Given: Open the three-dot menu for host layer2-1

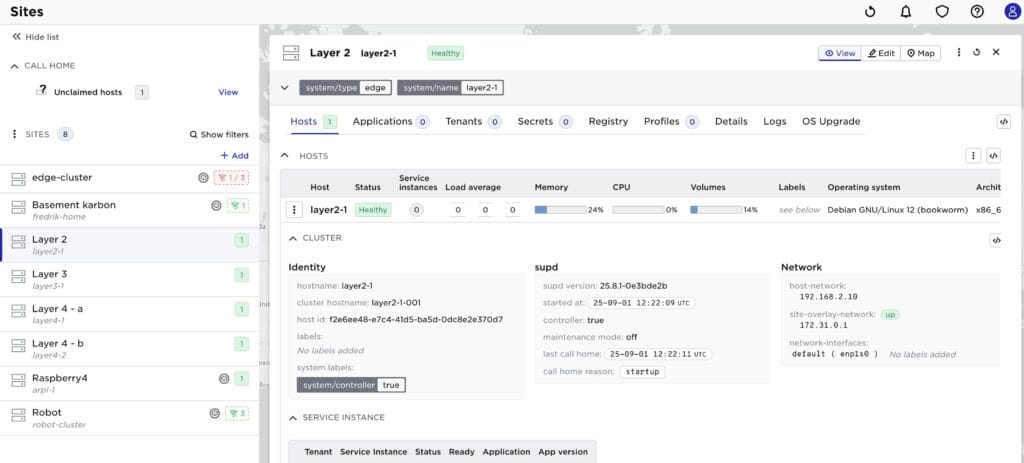Looking at the screenshot, I should 293,210.
